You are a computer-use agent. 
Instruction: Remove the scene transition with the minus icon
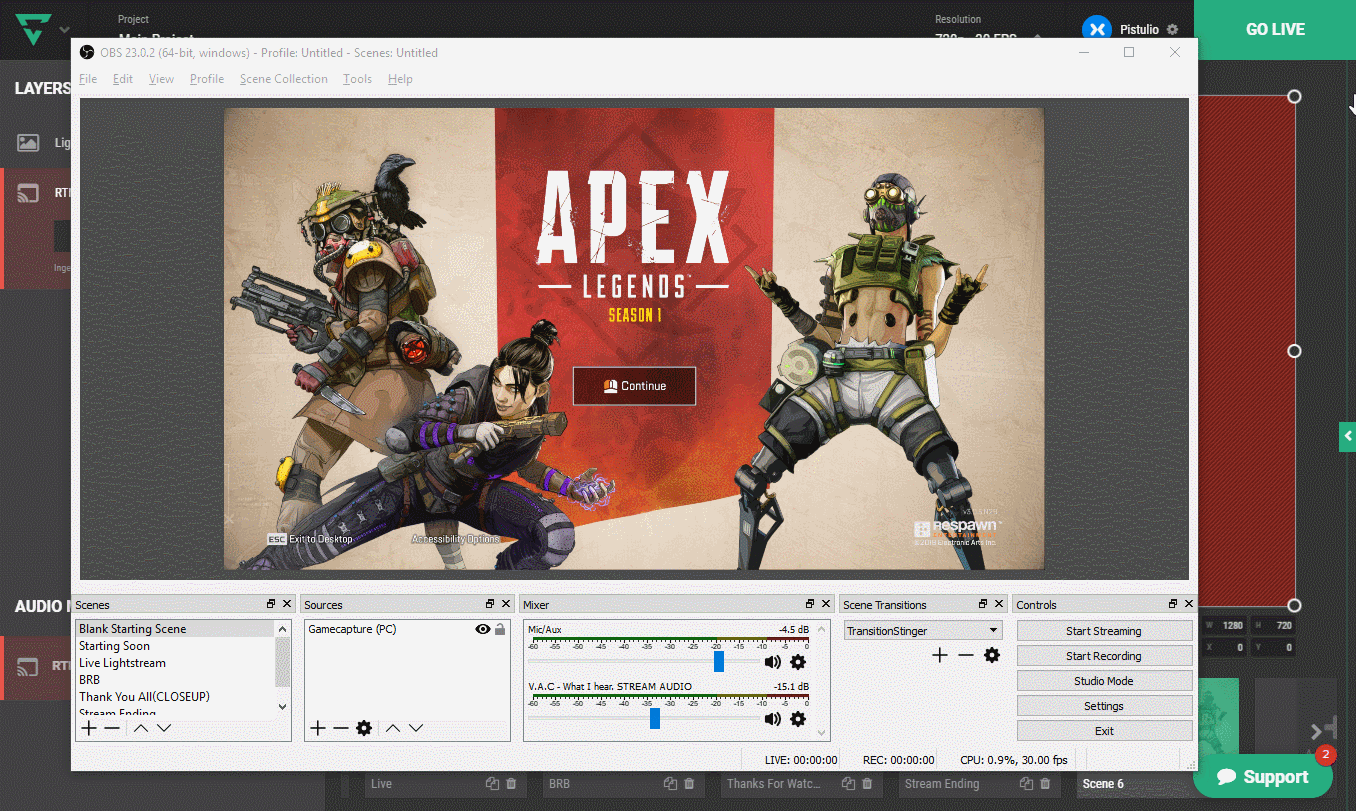click(965, 655)
